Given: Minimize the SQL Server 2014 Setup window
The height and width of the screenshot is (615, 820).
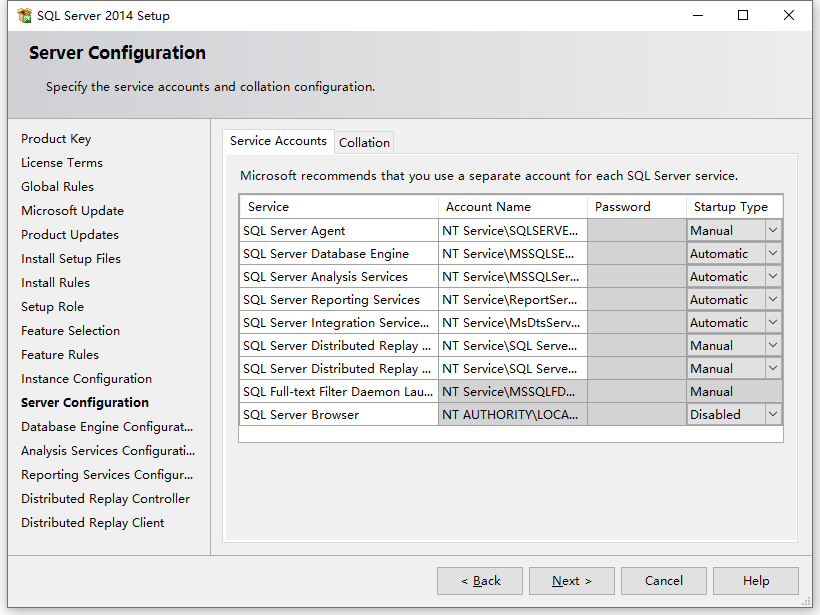Looking at the screenshot, I should click(698, 15).
